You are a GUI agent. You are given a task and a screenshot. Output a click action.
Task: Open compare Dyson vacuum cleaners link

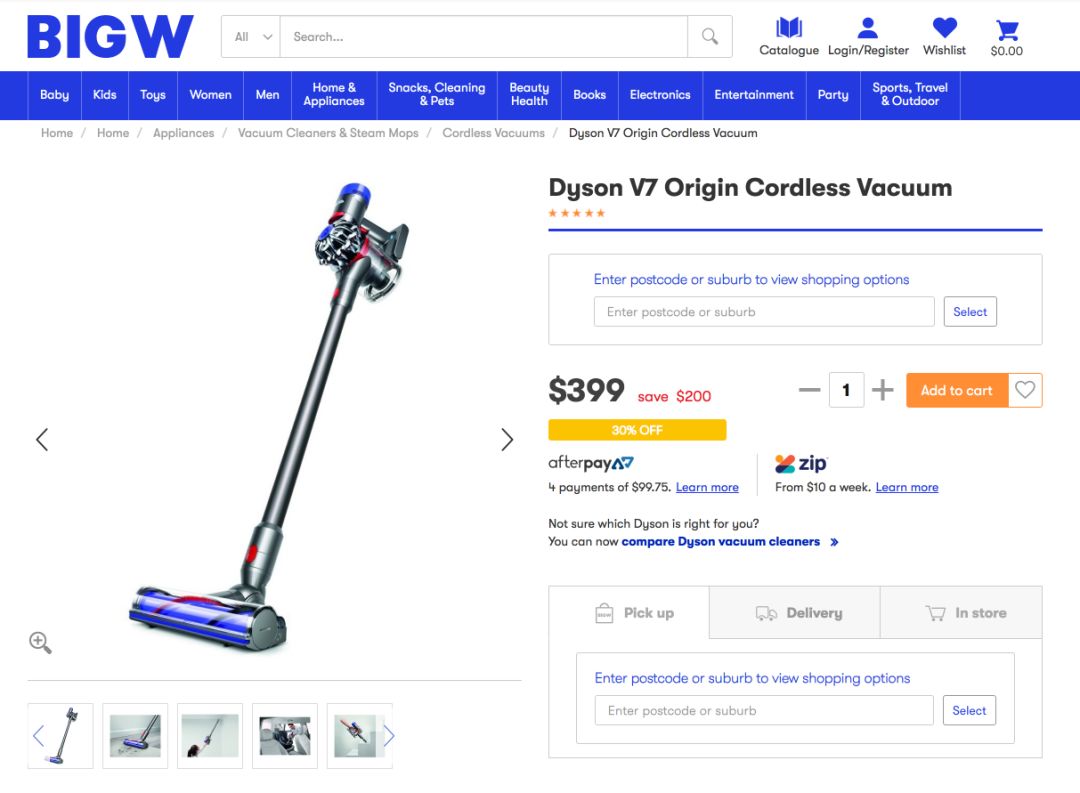[720, 542]
